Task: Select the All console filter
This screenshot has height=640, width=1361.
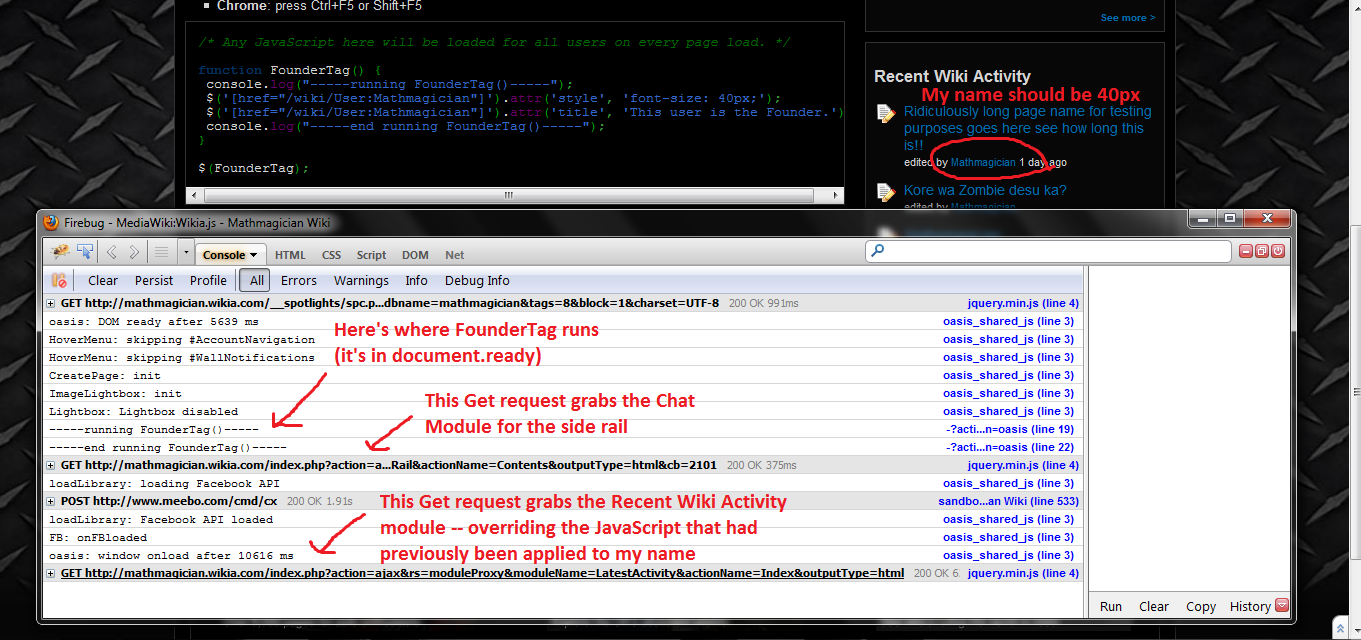Action: click(x=257, y=281)
